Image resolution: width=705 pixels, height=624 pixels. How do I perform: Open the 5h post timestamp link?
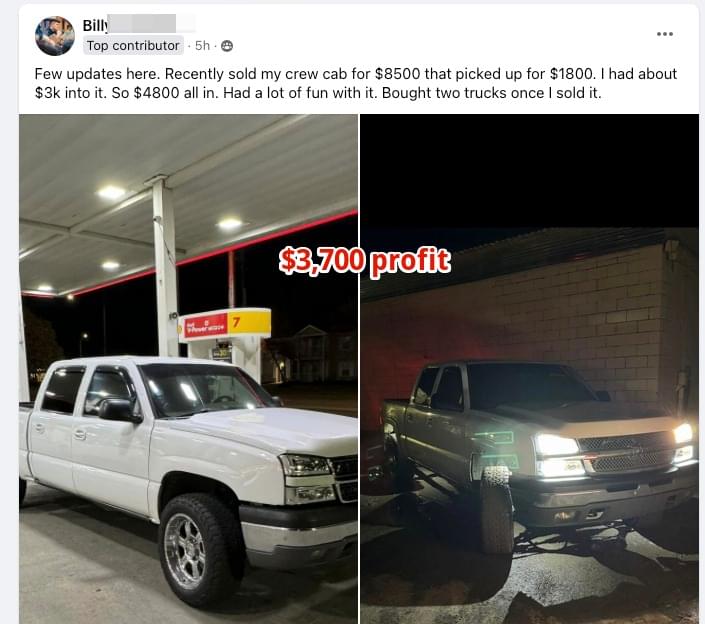click(202, 46)
